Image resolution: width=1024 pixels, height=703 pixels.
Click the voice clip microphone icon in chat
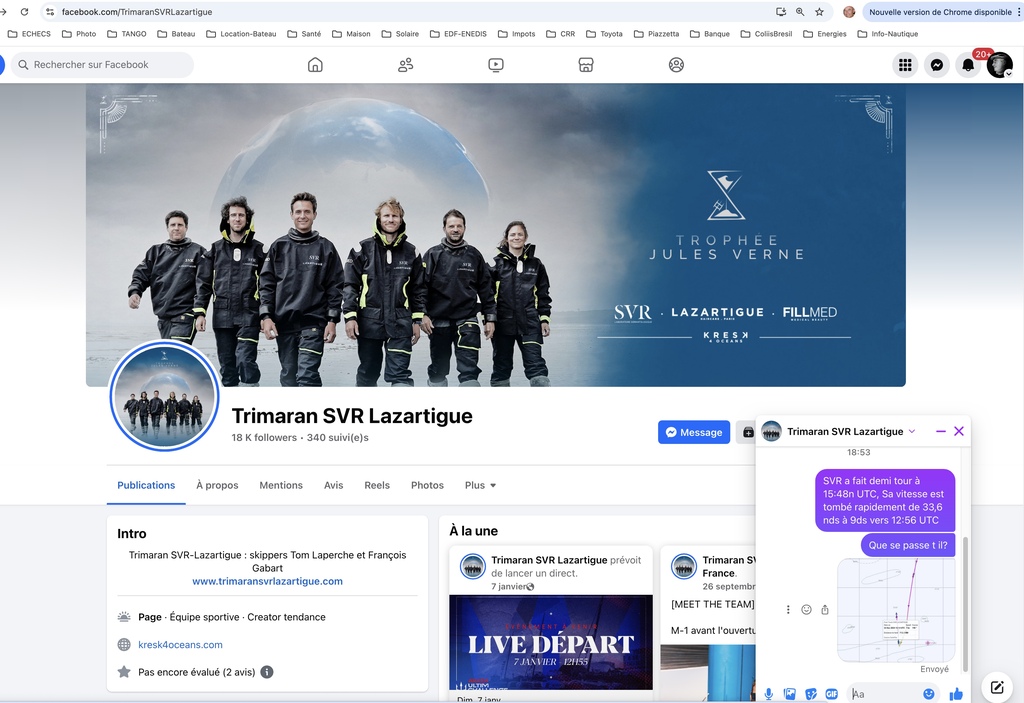(769, 694)
